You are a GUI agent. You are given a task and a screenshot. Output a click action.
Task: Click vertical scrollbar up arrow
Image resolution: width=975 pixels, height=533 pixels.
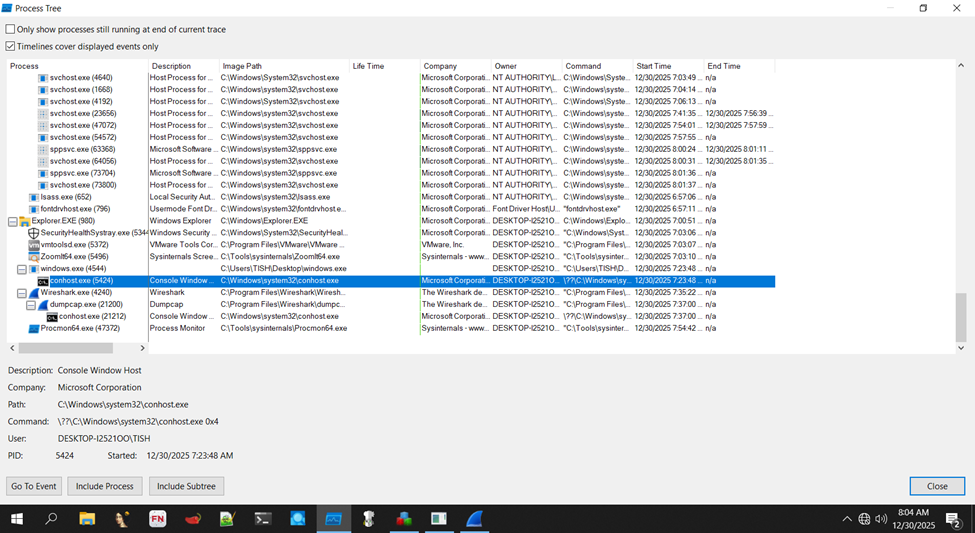961,65
